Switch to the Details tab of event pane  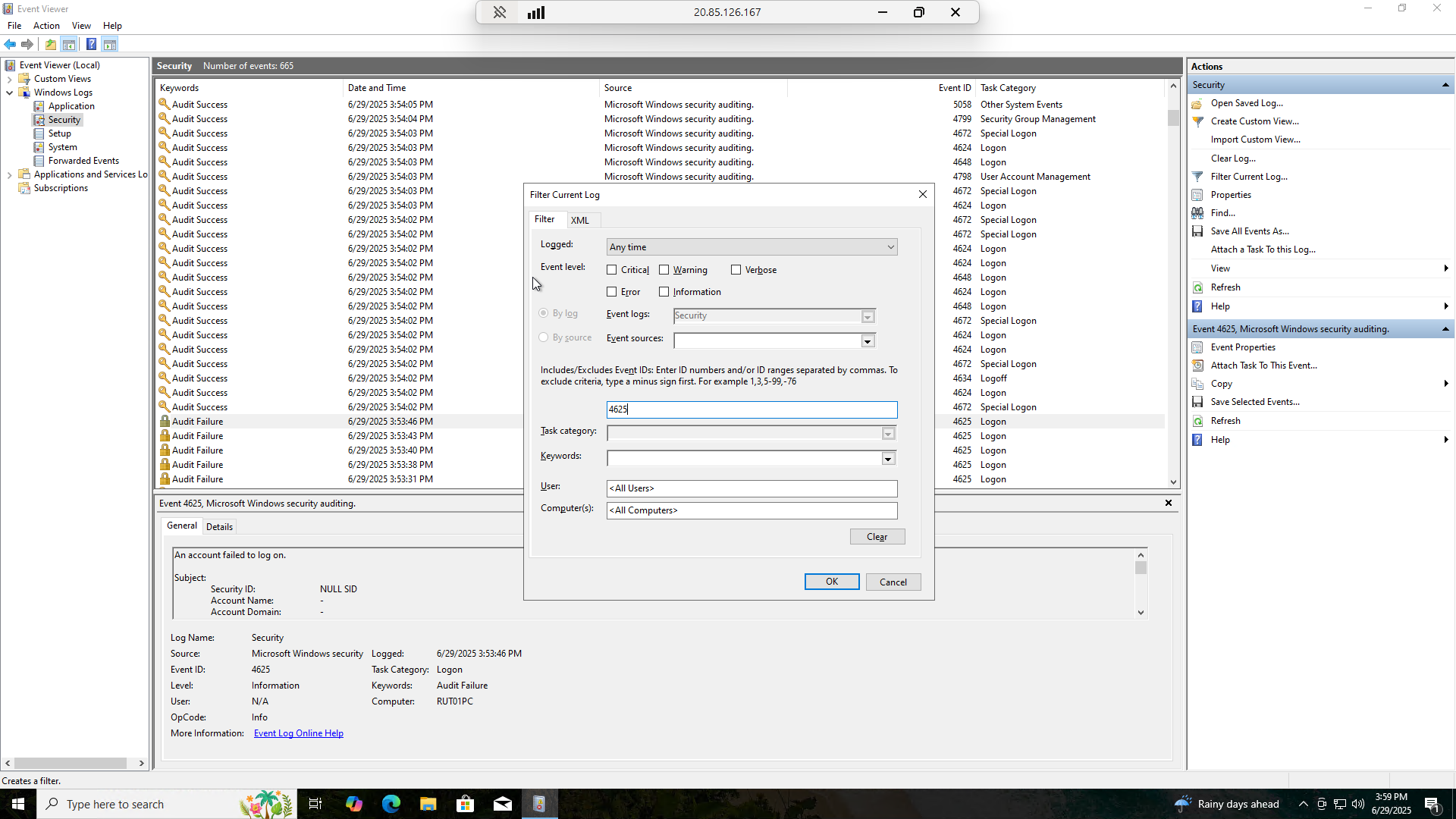pyautogui.click(x=219, y=527)
